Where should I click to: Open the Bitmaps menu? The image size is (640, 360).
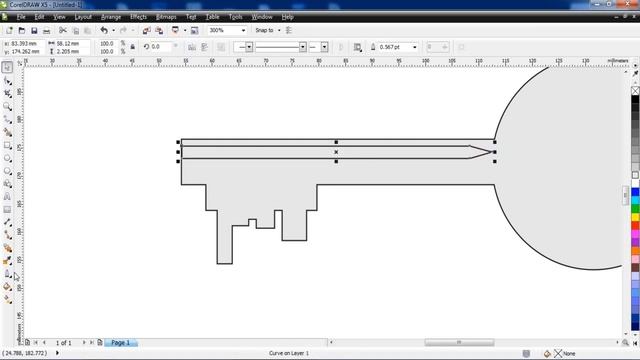166,17
